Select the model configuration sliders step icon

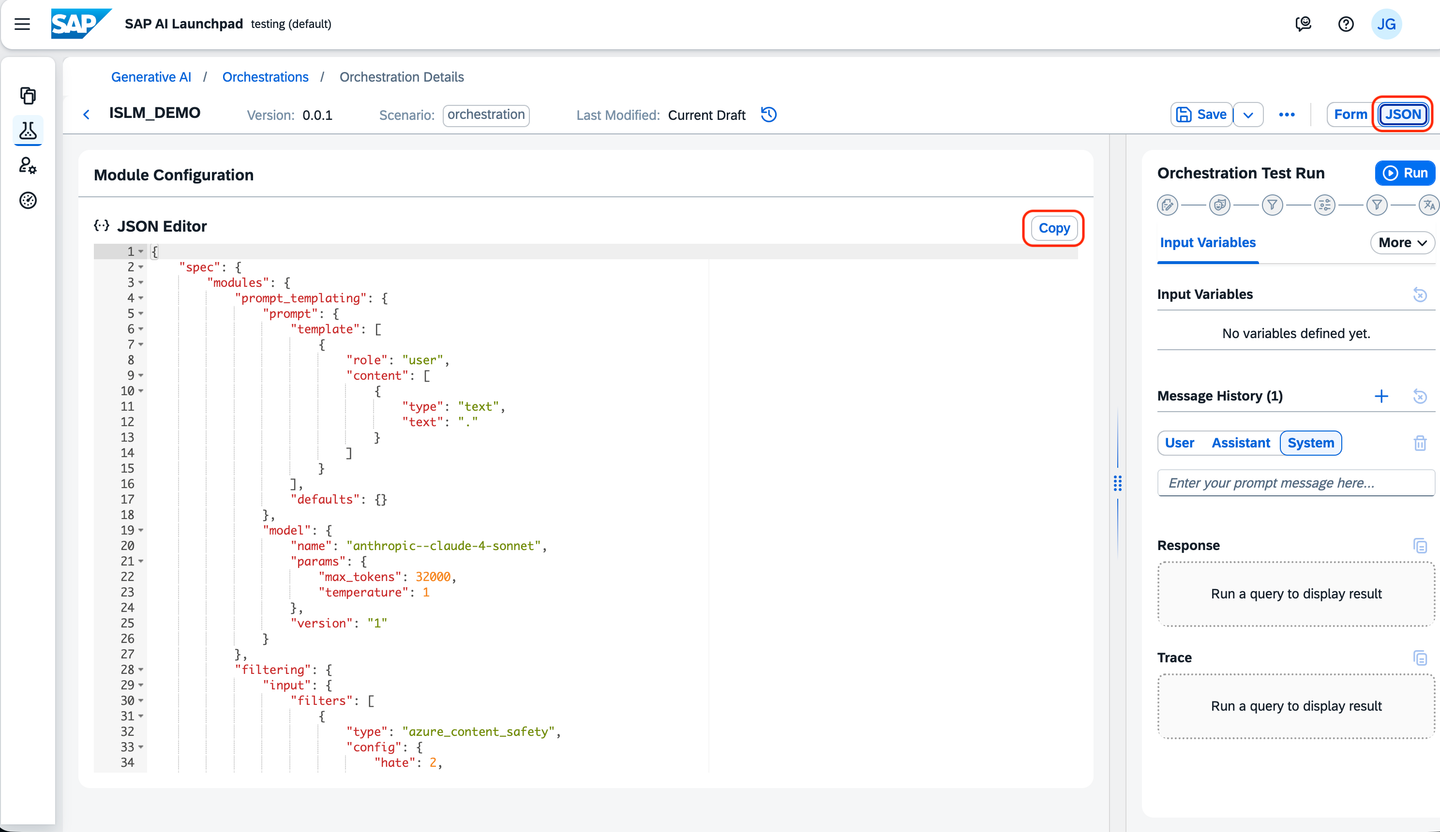click(1325, 205)
